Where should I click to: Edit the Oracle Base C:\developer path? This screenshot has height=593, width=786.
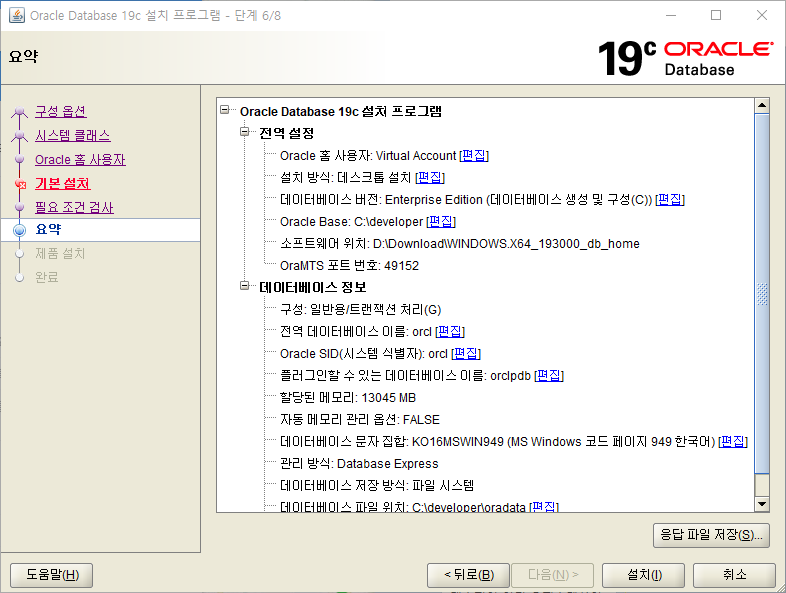tap(441, 222)
